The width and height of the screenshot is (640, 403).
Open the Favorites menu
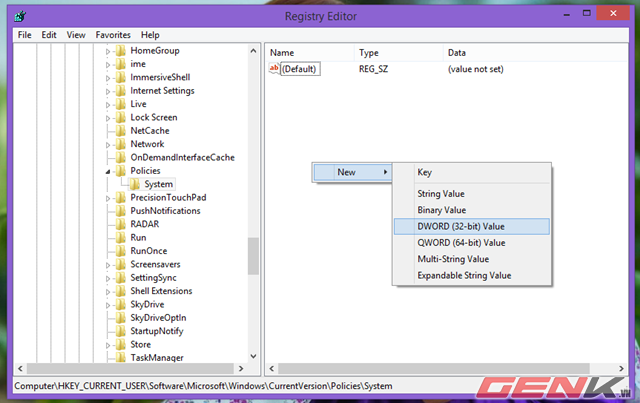tap(113, 34)
